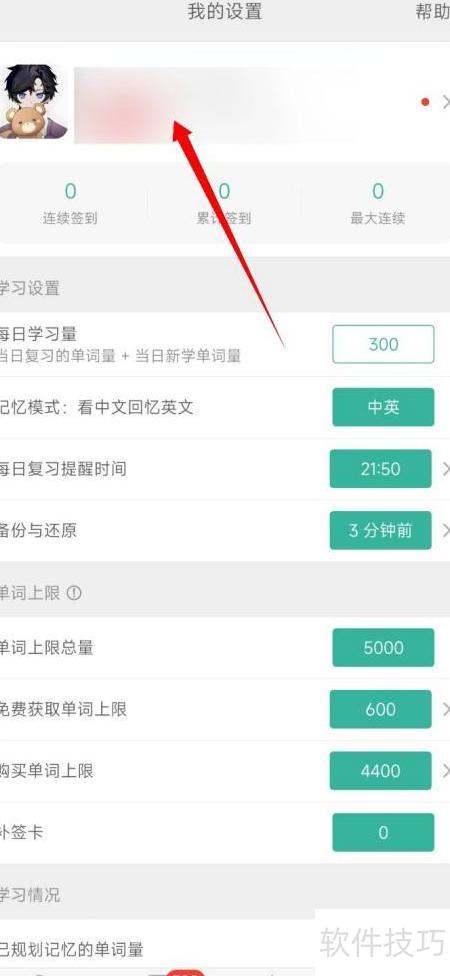Image resolution: width=450 pixels, height=976 pixels.
Task: Open backup via the 3 分钟前 button
Action: point(380,530)
